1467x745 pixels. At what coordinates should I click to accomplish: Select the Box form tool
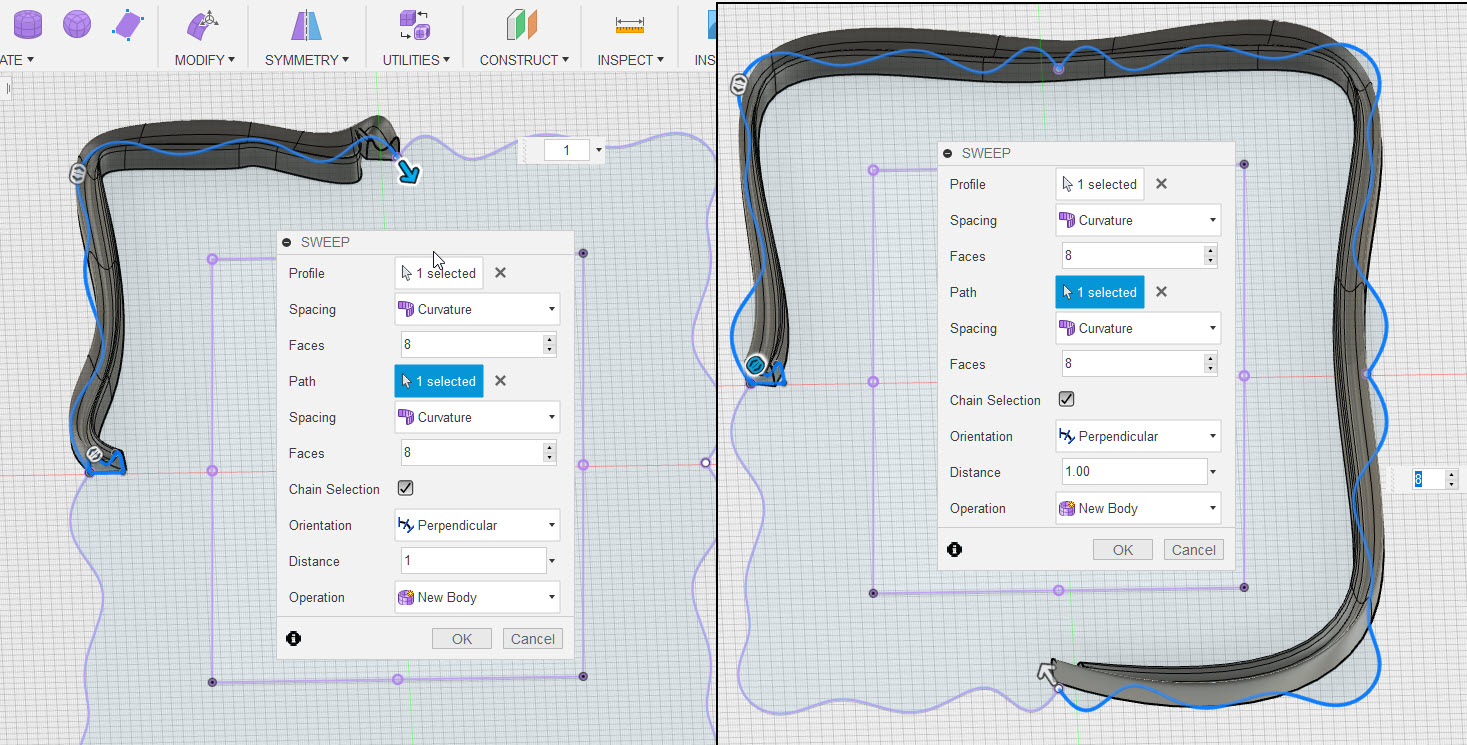click(25, 22)
